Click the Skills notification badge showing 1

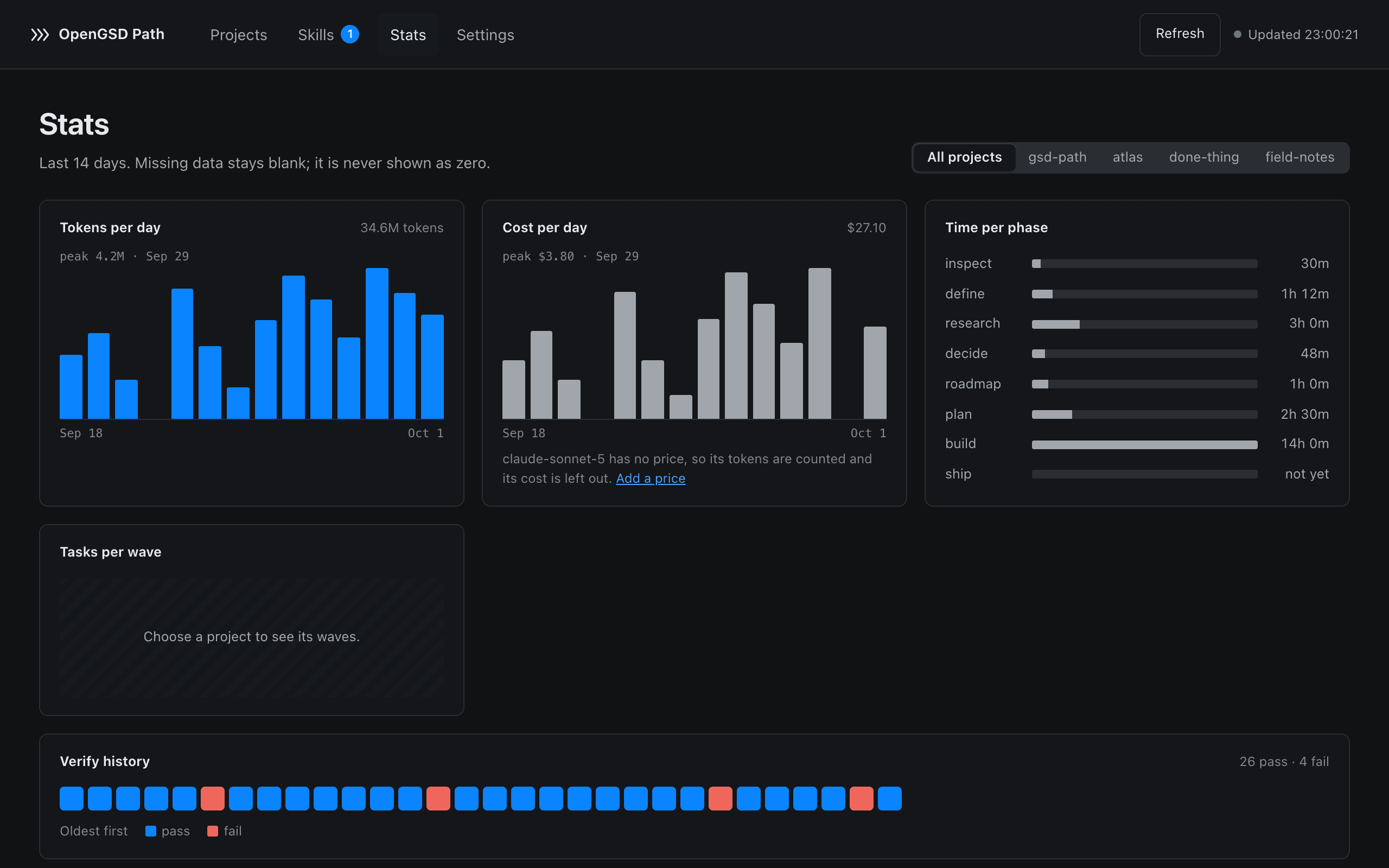pyautogui.click(x=349, y=34)
